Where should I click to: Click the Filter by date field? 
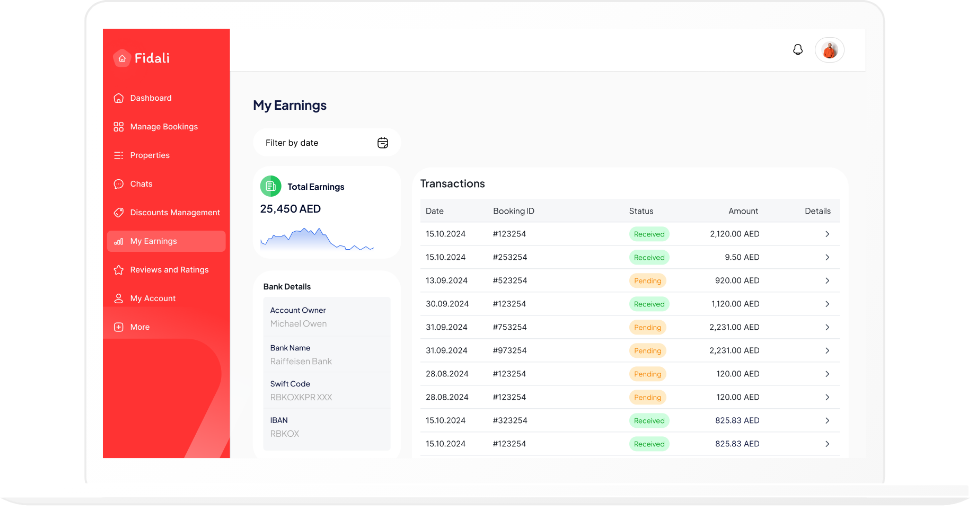coord(327,143)
